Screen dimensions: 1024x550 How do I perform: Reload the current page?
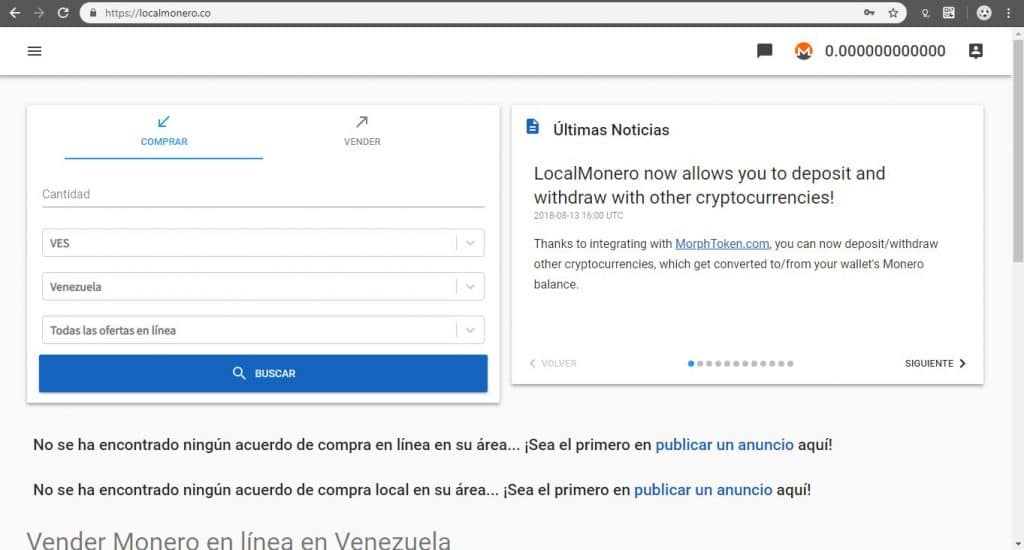coord(63,12)
